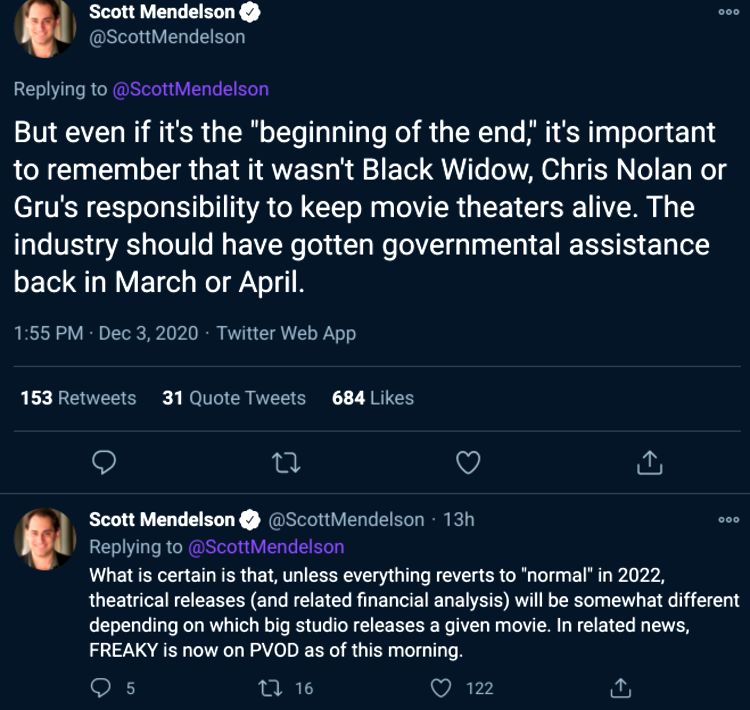Open more options on main tweet
750x710 pixels.
(x=729, y=12)
